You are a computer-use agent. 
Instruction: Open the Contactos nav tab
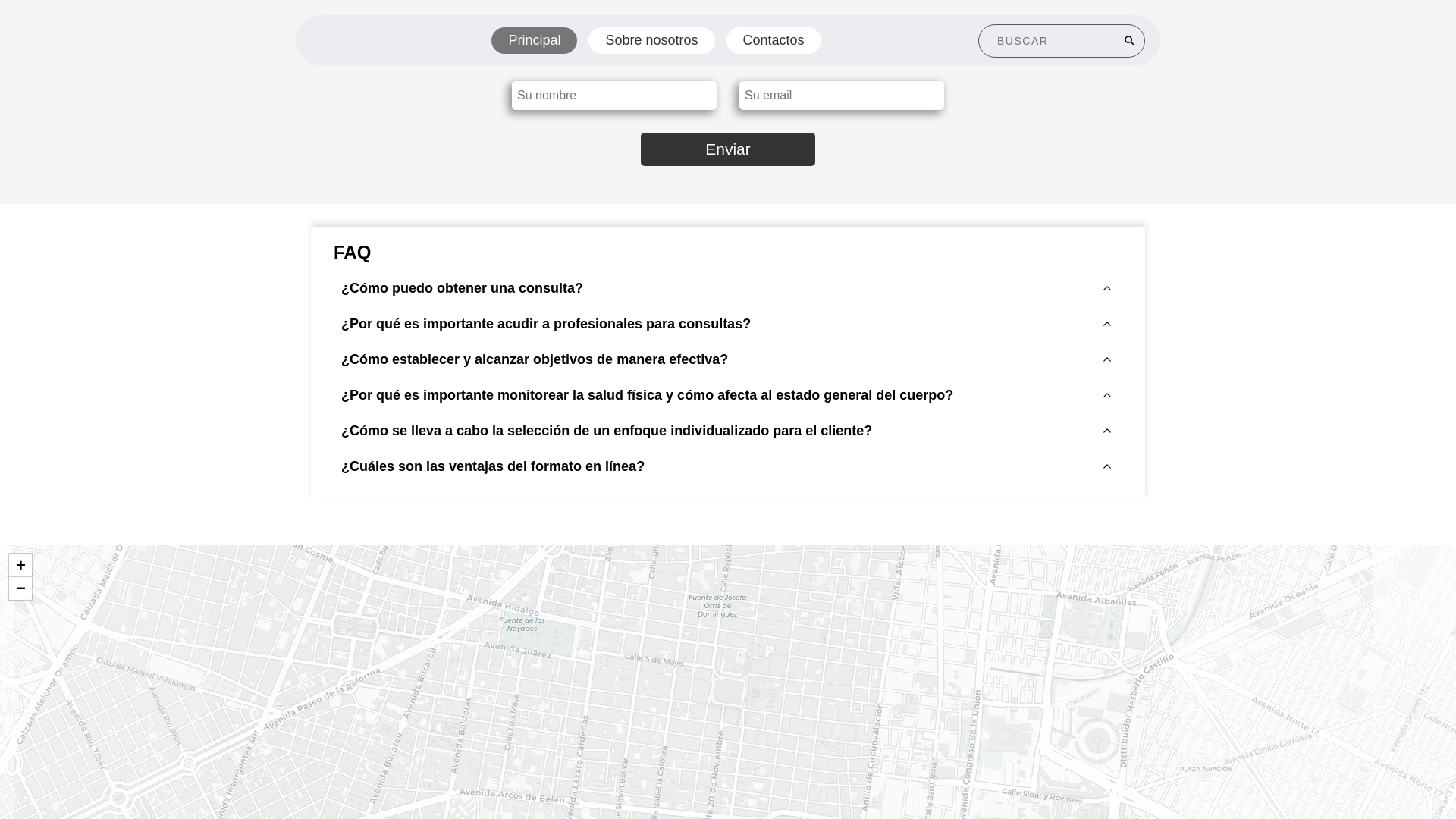[x=773, y=40]
